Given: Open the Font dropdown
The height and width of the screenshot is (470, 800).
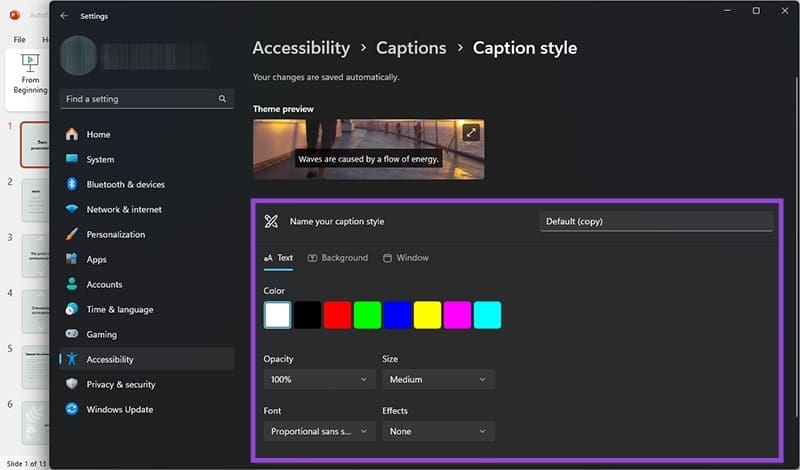Looking at the screenshot, I should click(x=319, y=431).
